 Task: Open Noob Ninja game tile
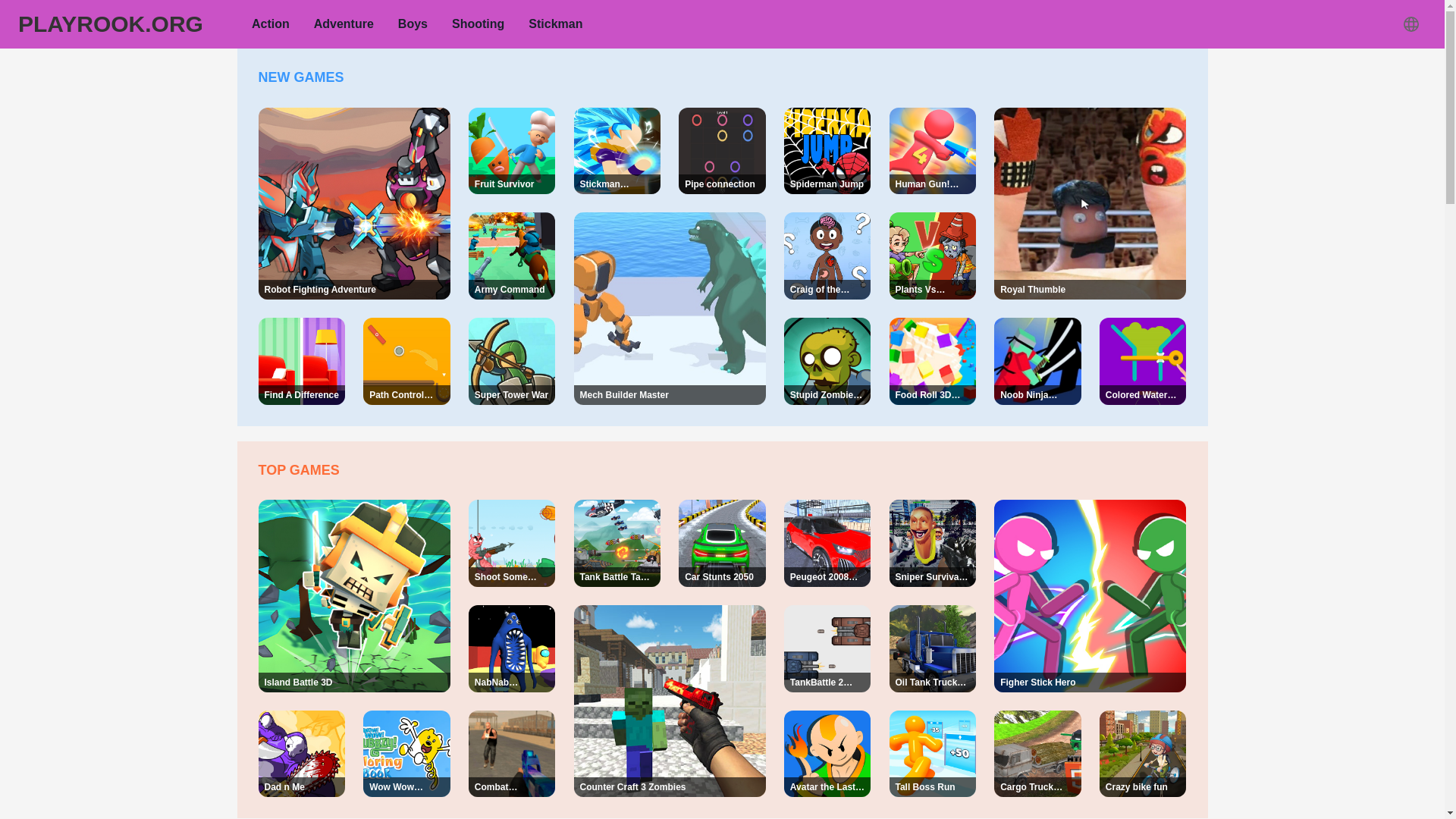coord(1037,361)
